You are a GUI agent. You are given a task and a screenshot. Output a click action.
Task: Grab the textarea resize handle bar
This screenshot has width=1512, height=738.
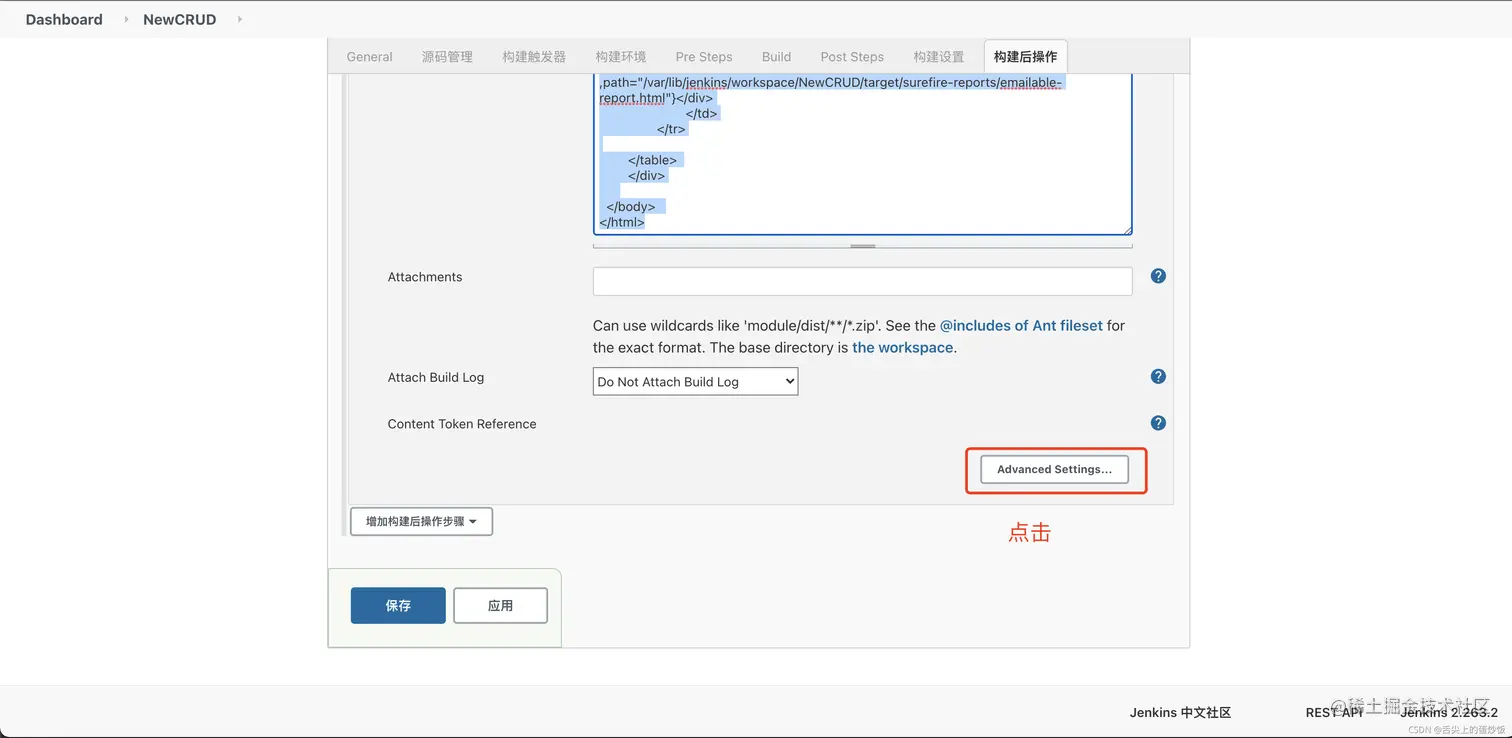point(862,245)
